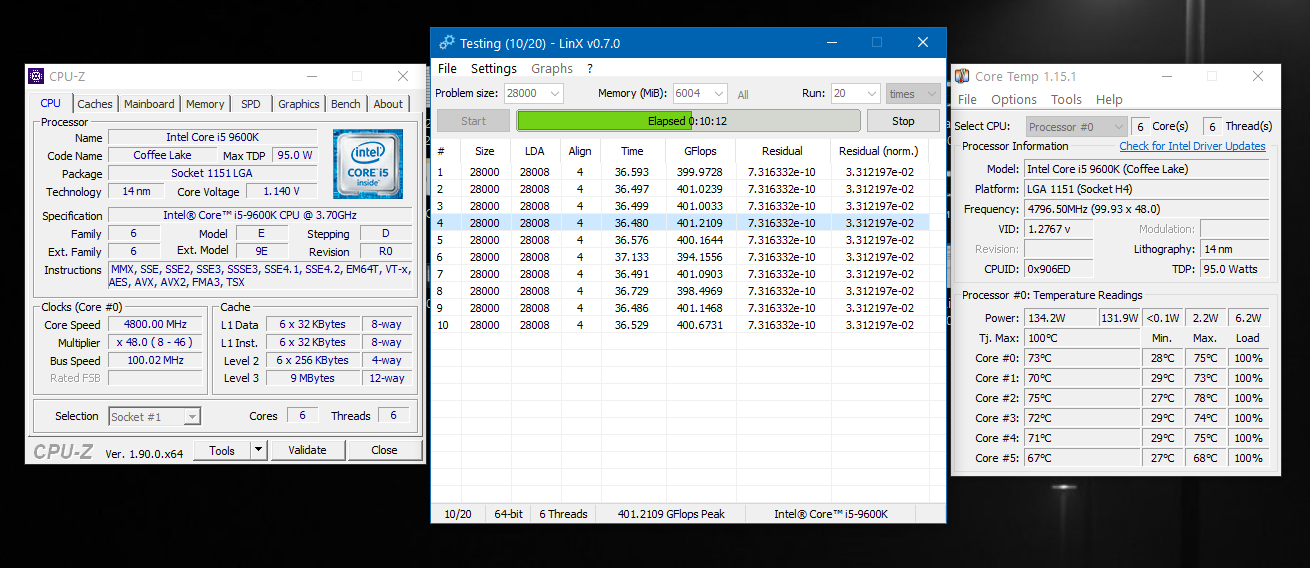Open the Graphs menu in LinX
Viewport: 1310px width, 568px height.
point(552,69)
